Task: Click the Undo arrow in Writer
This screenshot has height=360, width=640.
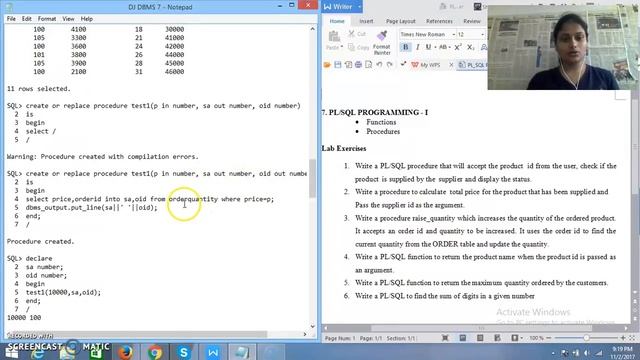Action: pos(379,65)
